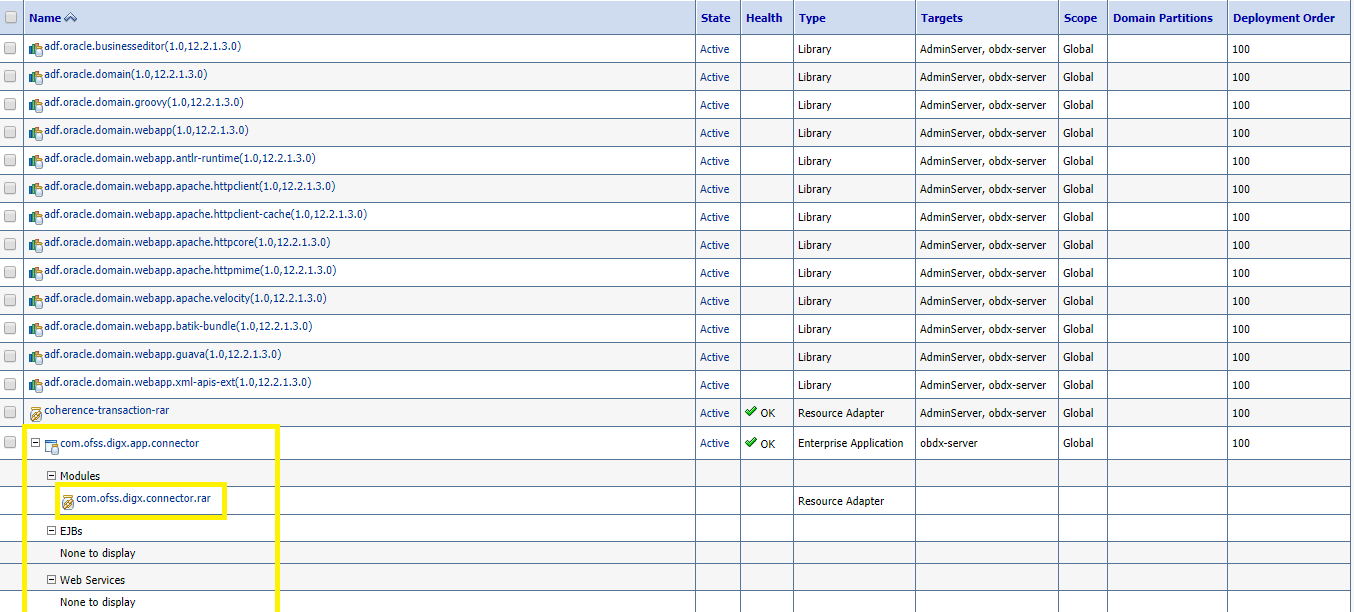Open com.ofss.digx.connector.rar module link
Image resolution: width=1354 pixels, height=612 pixels.
(x=144, y=499)
